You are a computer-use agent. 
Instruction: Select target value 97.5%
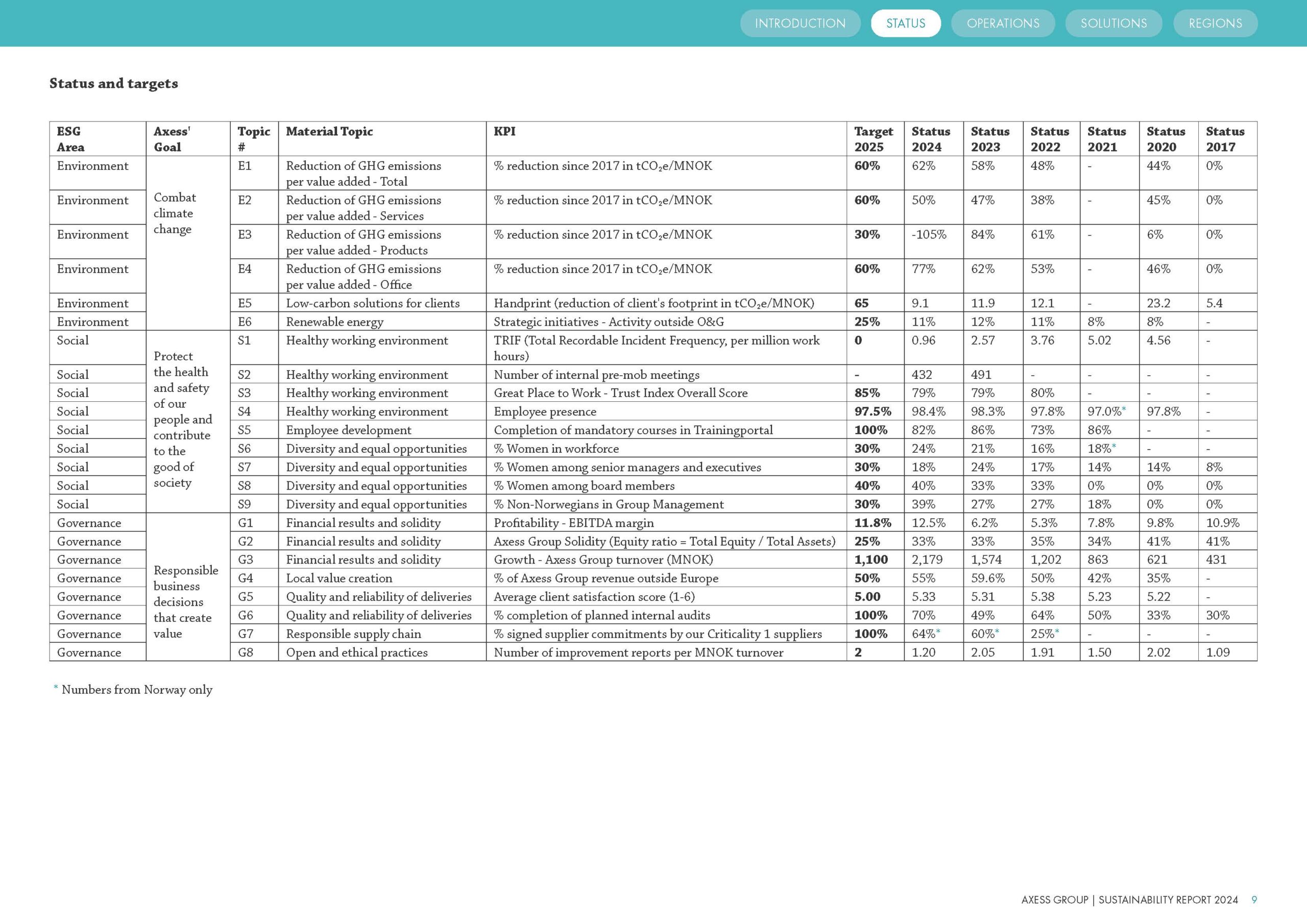tap(873, 411)
